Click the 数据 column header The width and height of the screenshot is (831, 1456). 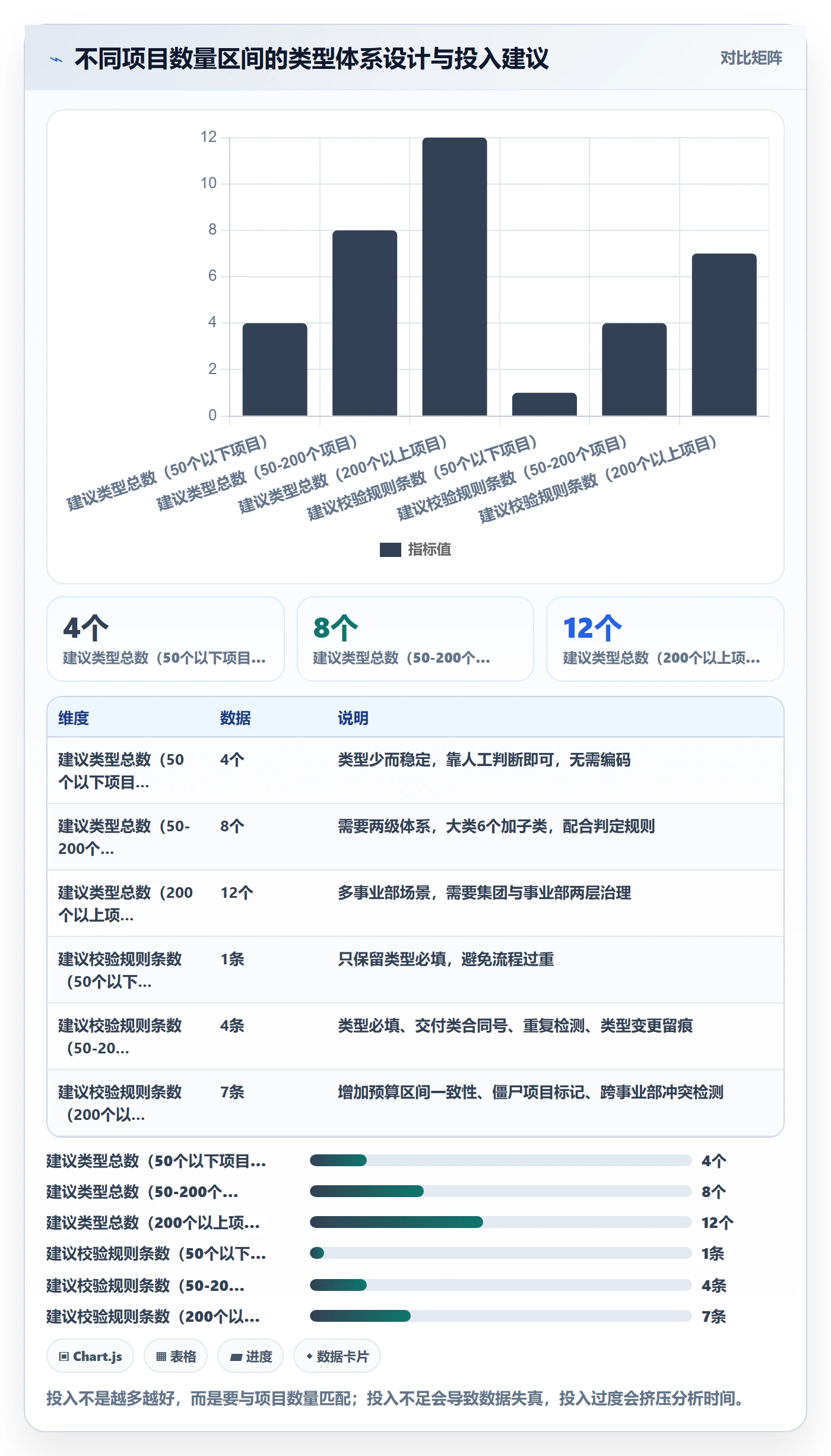click(x=235, y=718)
